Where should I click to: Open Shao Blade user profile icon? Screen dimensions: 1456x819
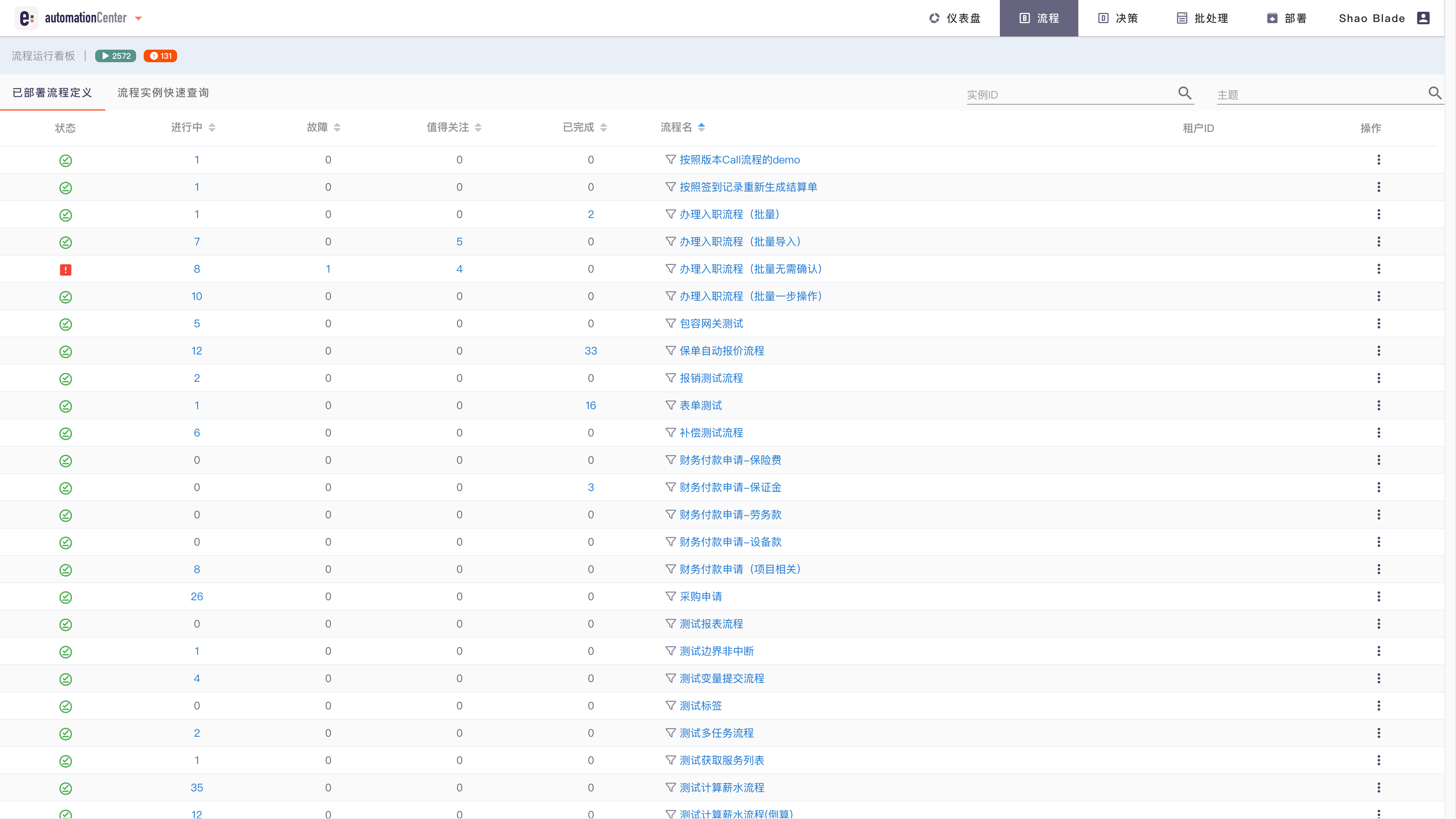pos(1423,18)
